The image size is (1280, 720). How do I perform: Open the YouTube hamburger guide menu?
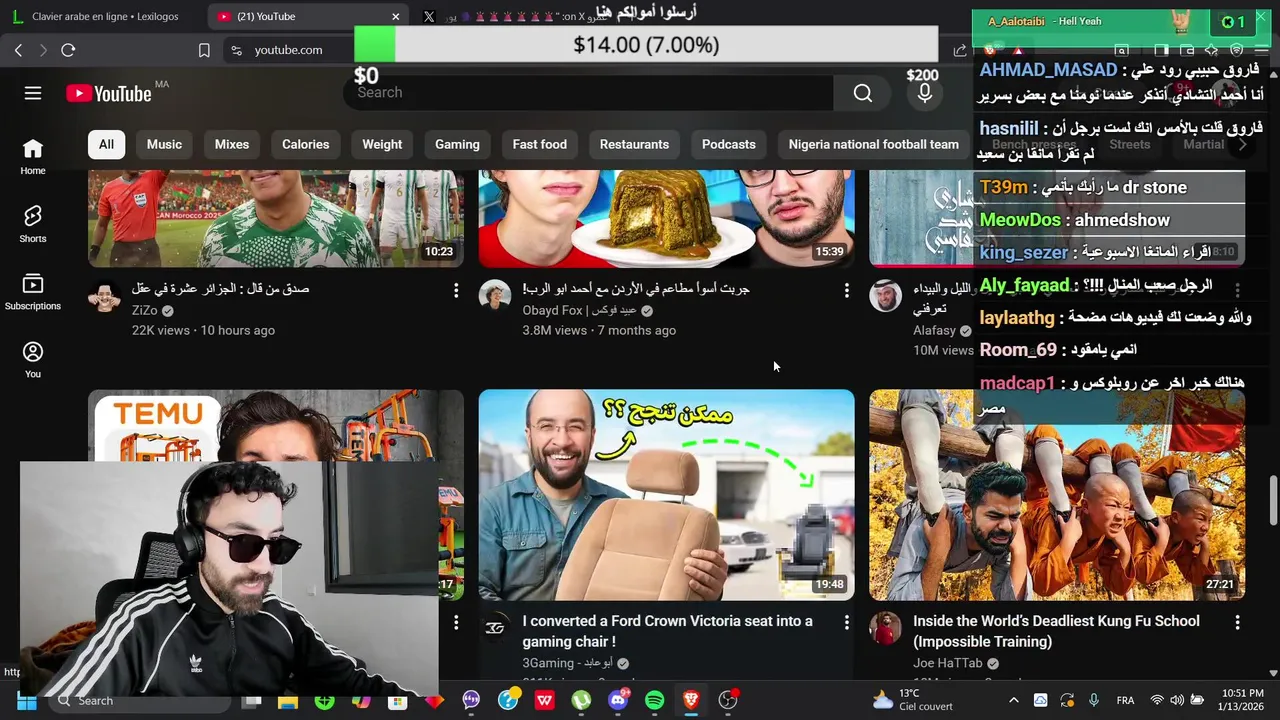point(33,93)
